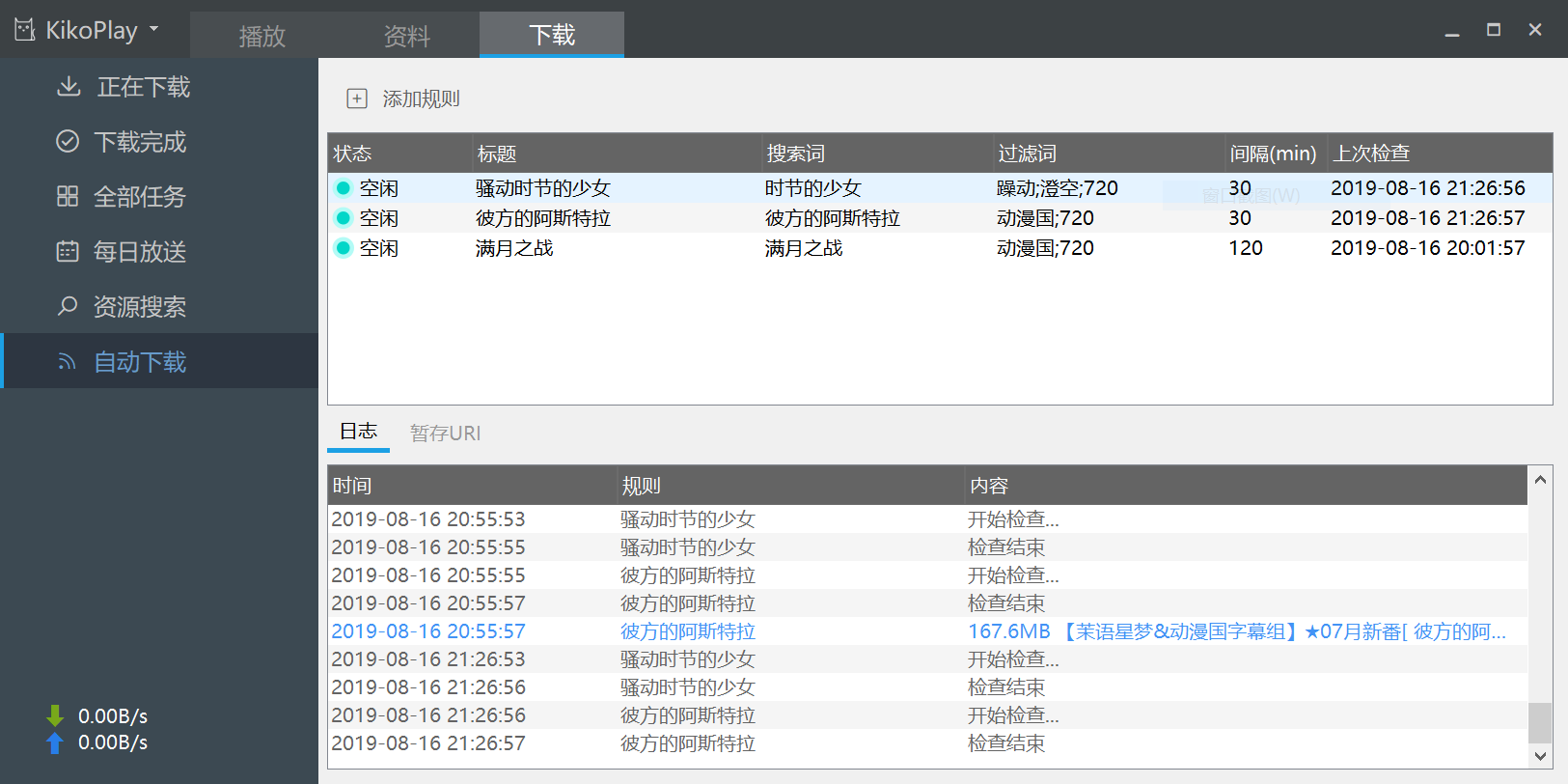Click the 添加规则 plus icon
This screenshot has width=1568, height=784.
click(x=357, y=98)
